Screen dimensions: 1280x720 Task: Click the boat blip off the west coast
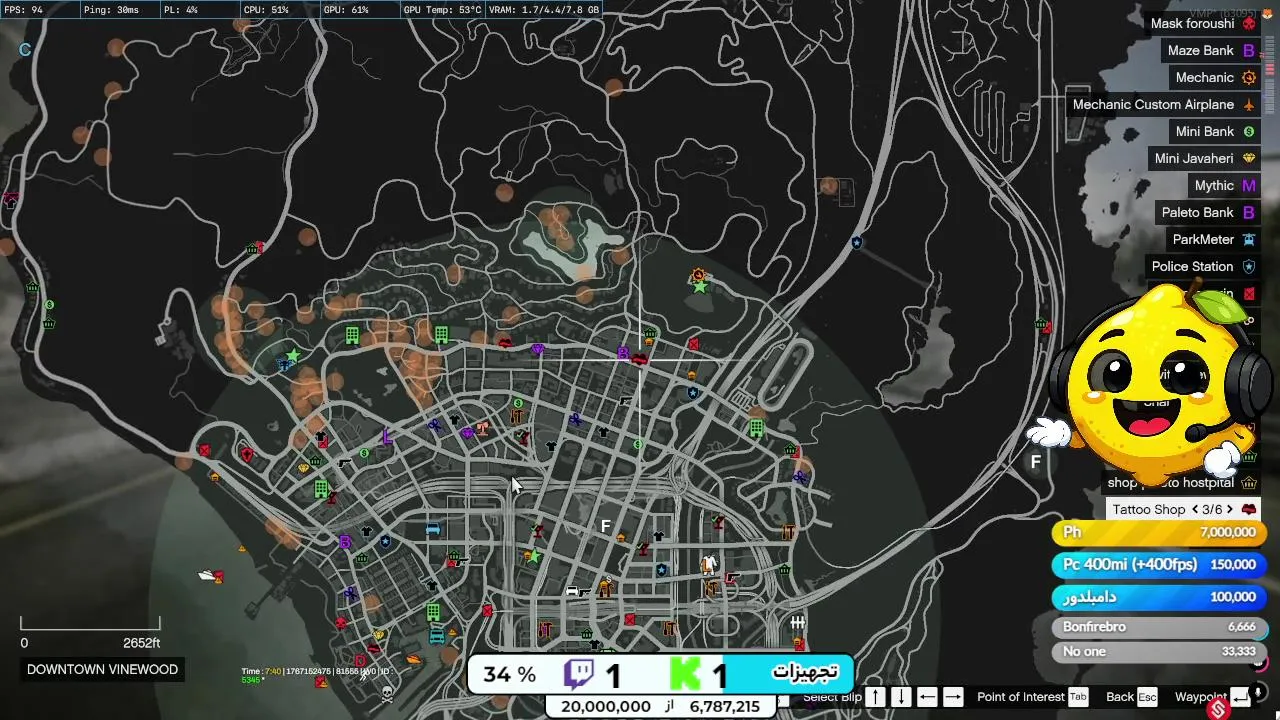tap(209, 575)
